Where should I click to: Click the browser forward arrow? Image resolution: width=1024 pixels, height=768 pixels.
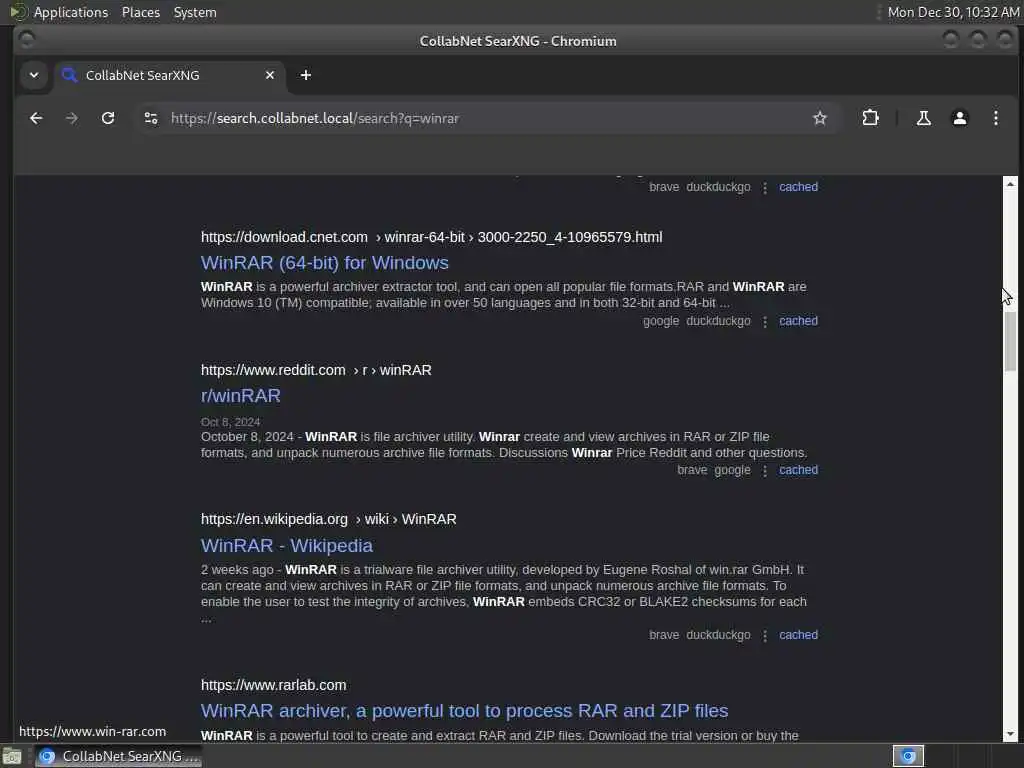pyautogui.click(x=72, y=118)
